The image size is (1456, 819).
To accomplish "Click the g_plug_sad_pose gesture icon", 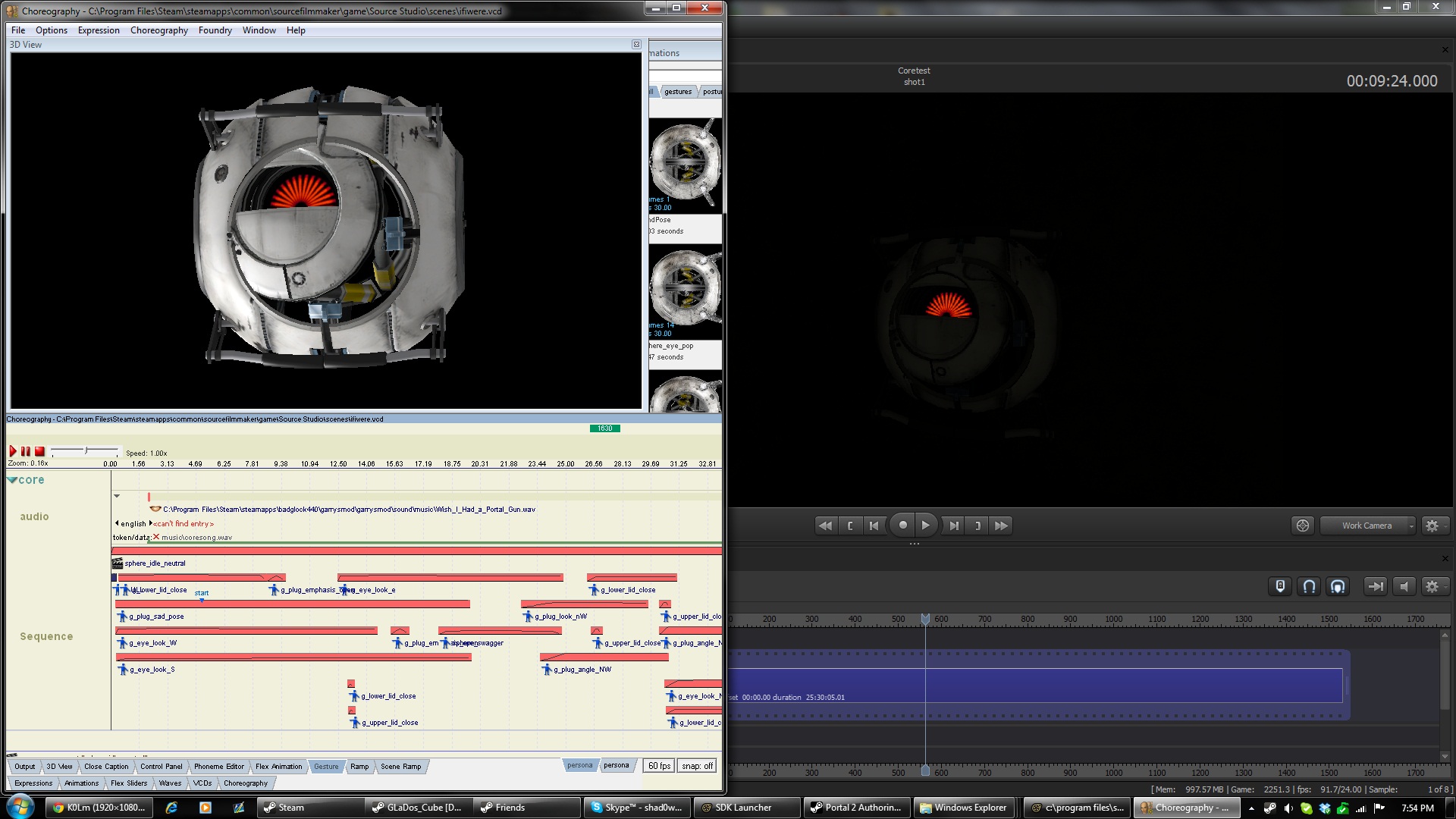I will (x=122, y=617).
